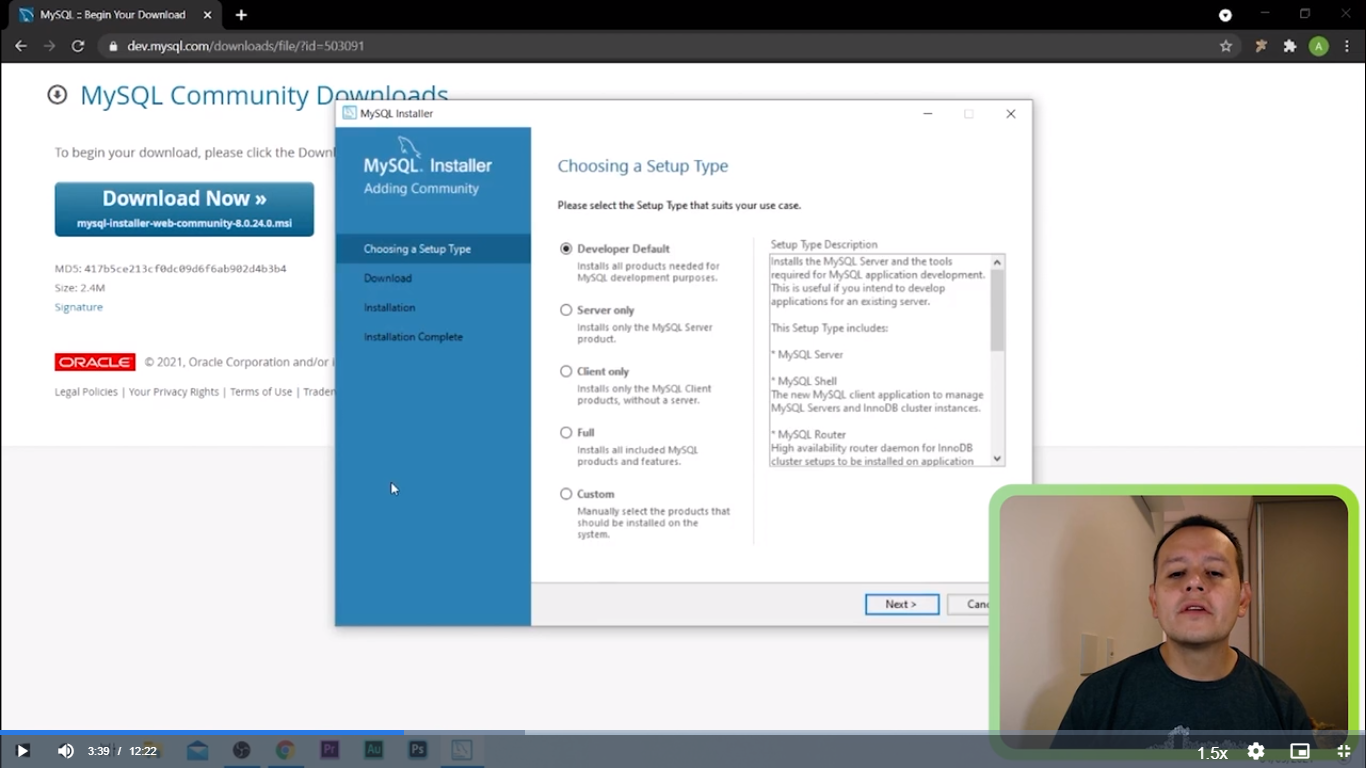Minimize the MySQL Installer window

(x=928, y=114)
